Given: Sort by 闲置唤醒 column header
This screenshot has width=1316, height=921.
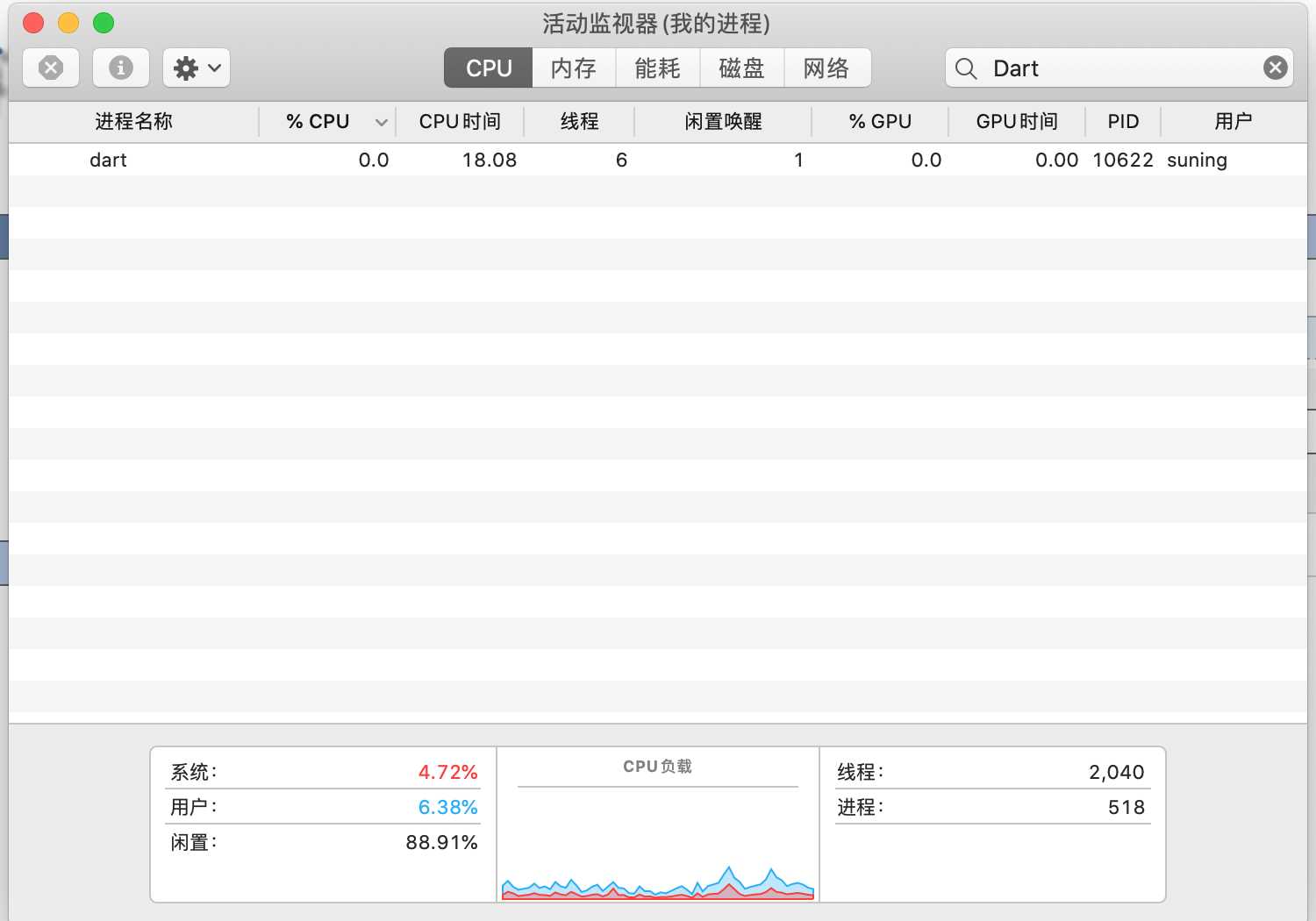Looking at the screenshot, I should click(x=723, y=122).
